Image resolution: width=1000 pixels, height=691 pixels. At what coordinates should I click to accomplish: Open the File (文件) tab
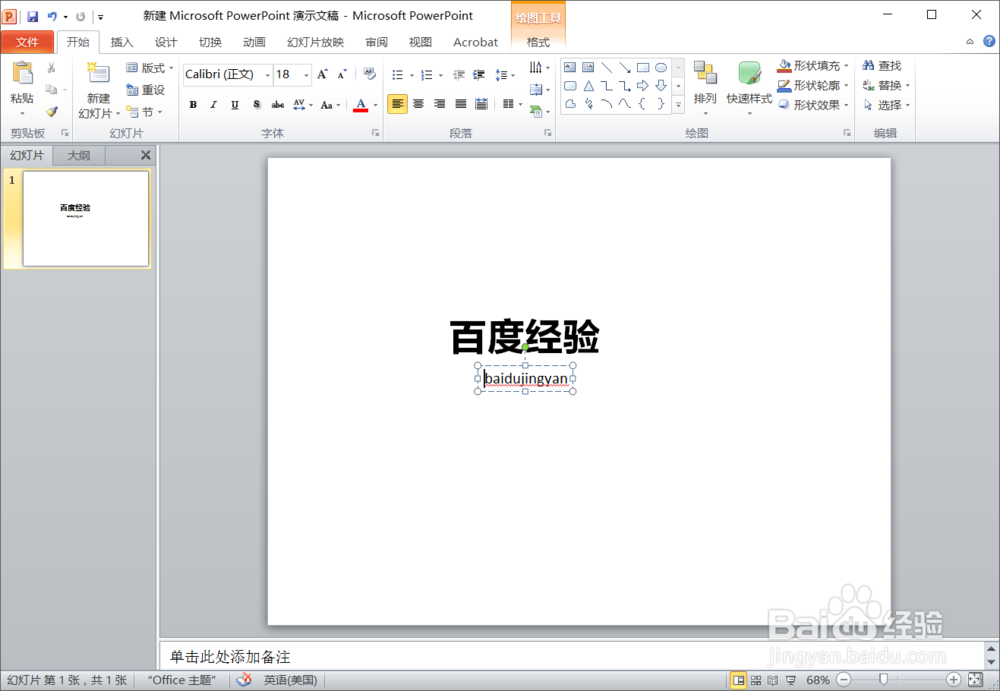point(27,42)
